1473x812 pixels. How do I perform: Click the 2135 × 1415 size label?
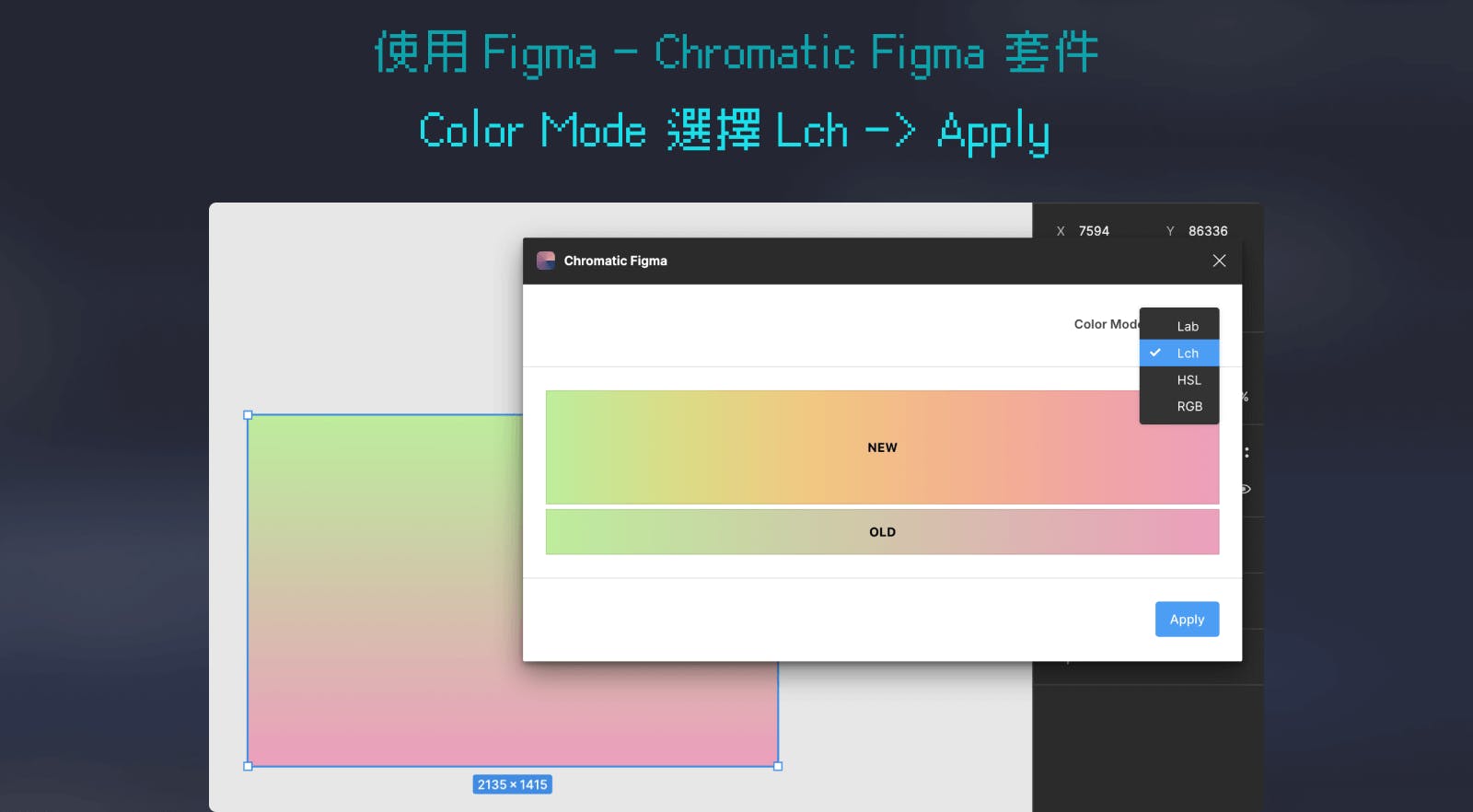pos(513,784)
